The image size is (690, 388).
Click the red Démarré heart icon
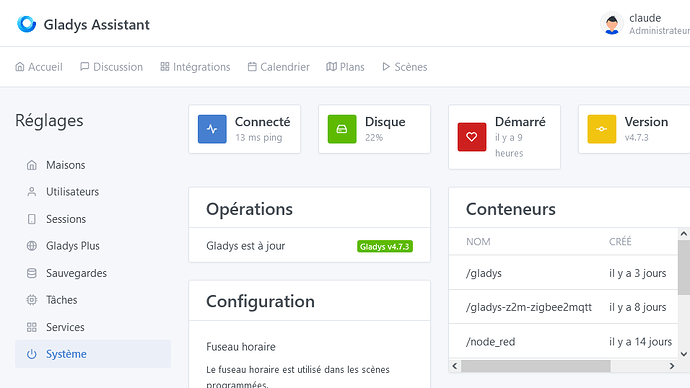[472, 137]
